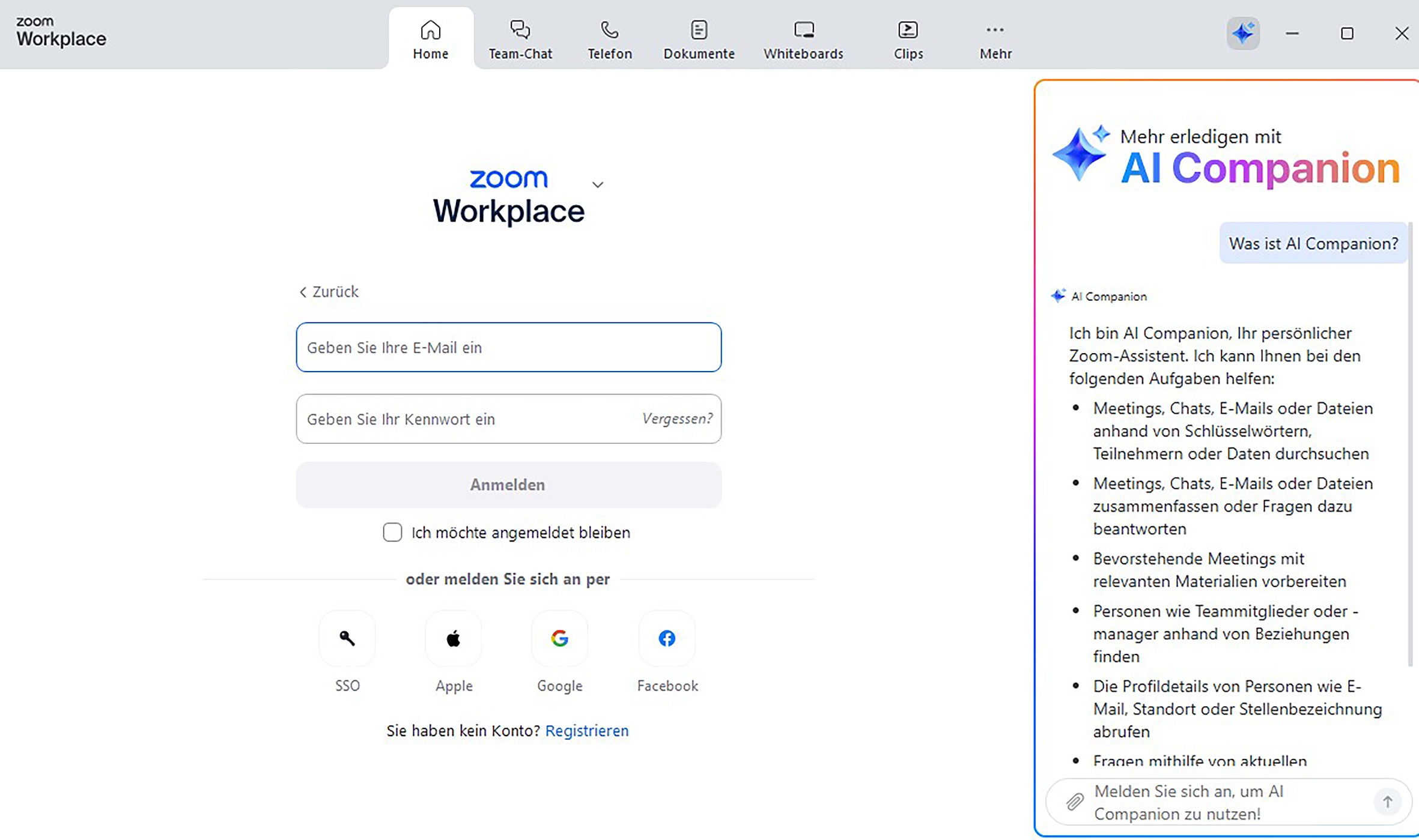Switch to the Telefon tab
This screenshot has width=1419, height=840.
(609, 39)
